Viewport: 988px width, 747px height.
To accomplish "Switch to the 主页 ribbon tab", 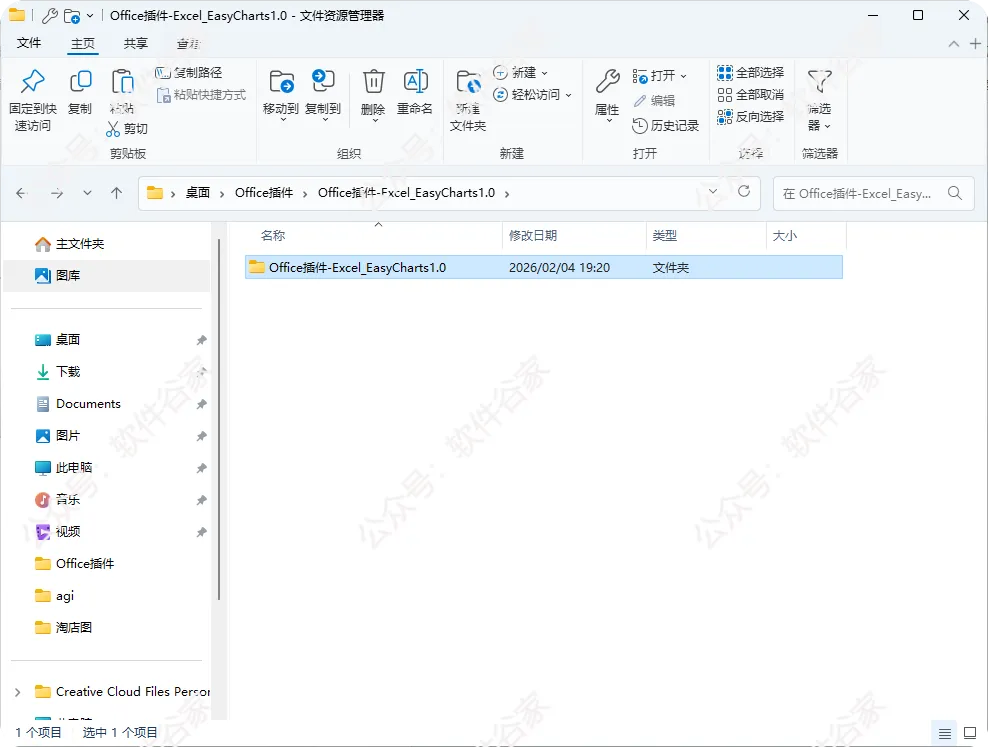I will [83, 43].
